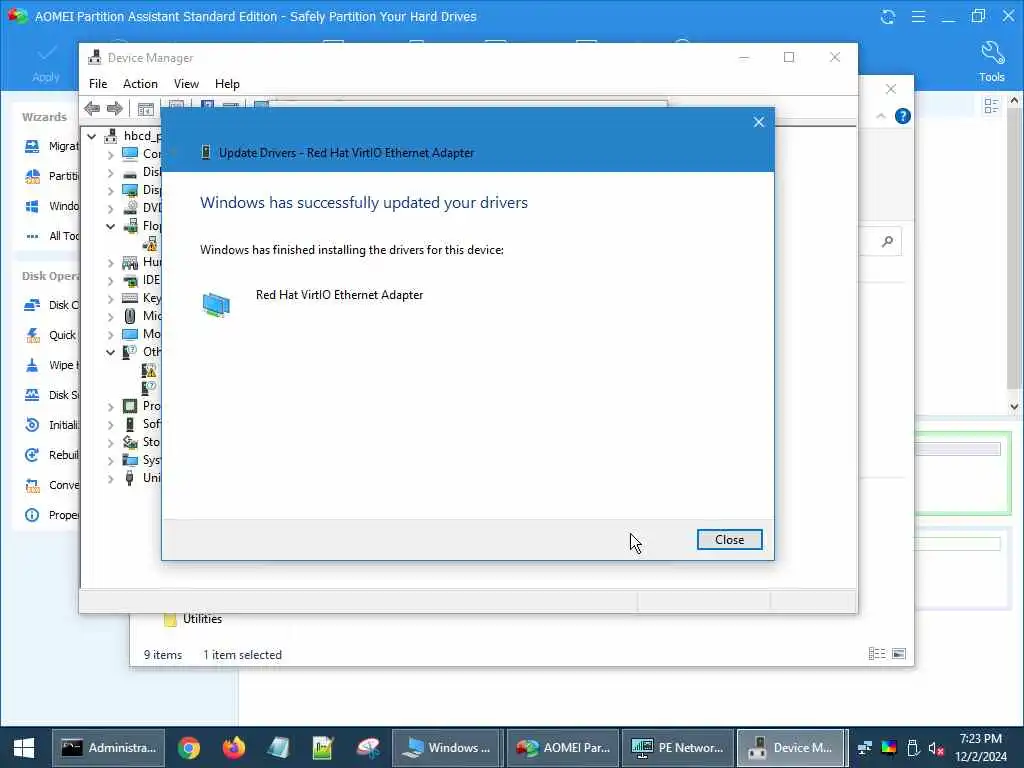The image size is (1024, 768).
Task: Click the Forward arrow in Device Manager toolbar
Action: click(x=114, y=108)
